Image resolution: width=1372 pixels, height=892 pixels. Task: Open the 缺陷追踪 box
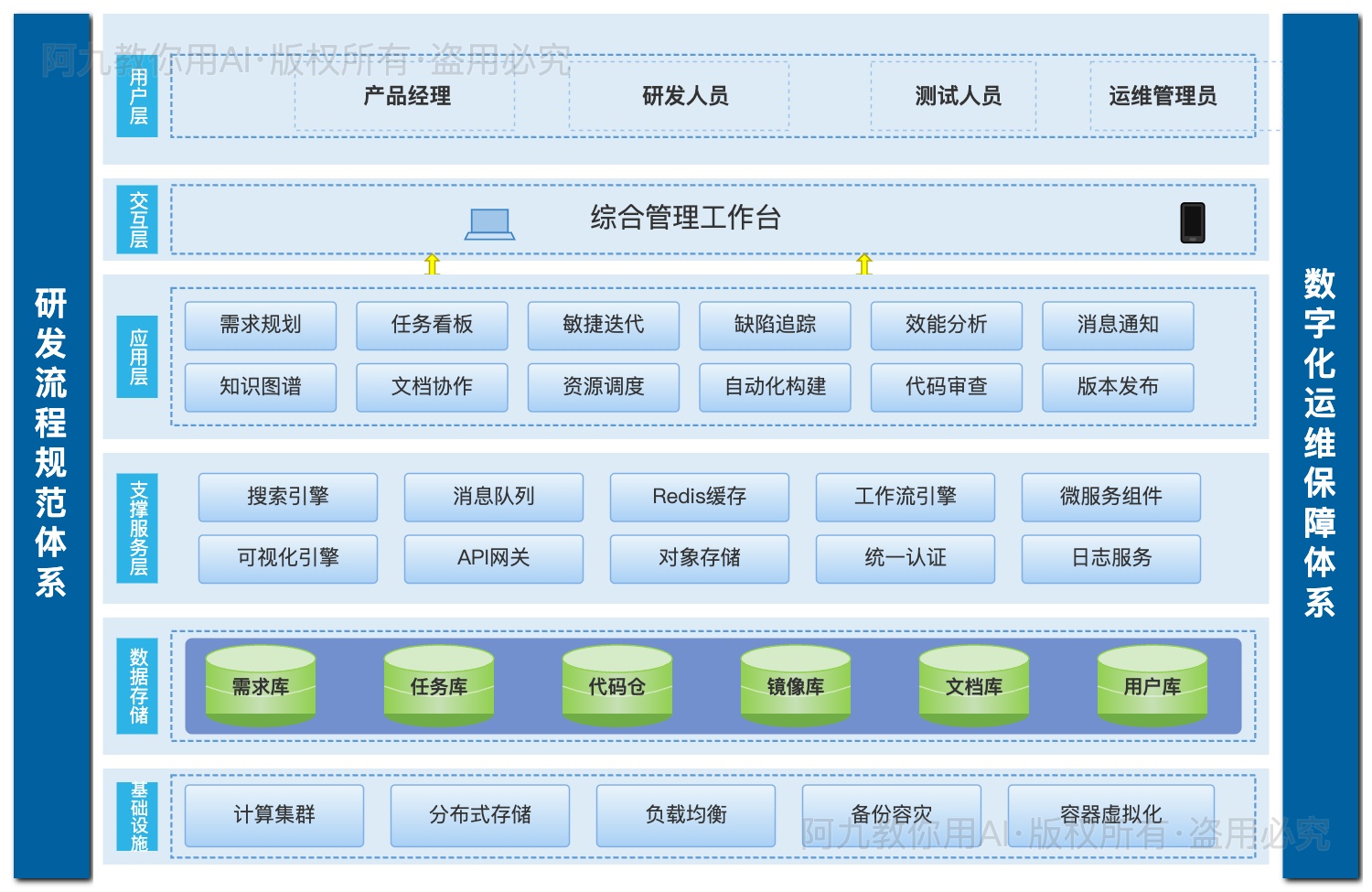pyautogui.click(x=774, y=325)
